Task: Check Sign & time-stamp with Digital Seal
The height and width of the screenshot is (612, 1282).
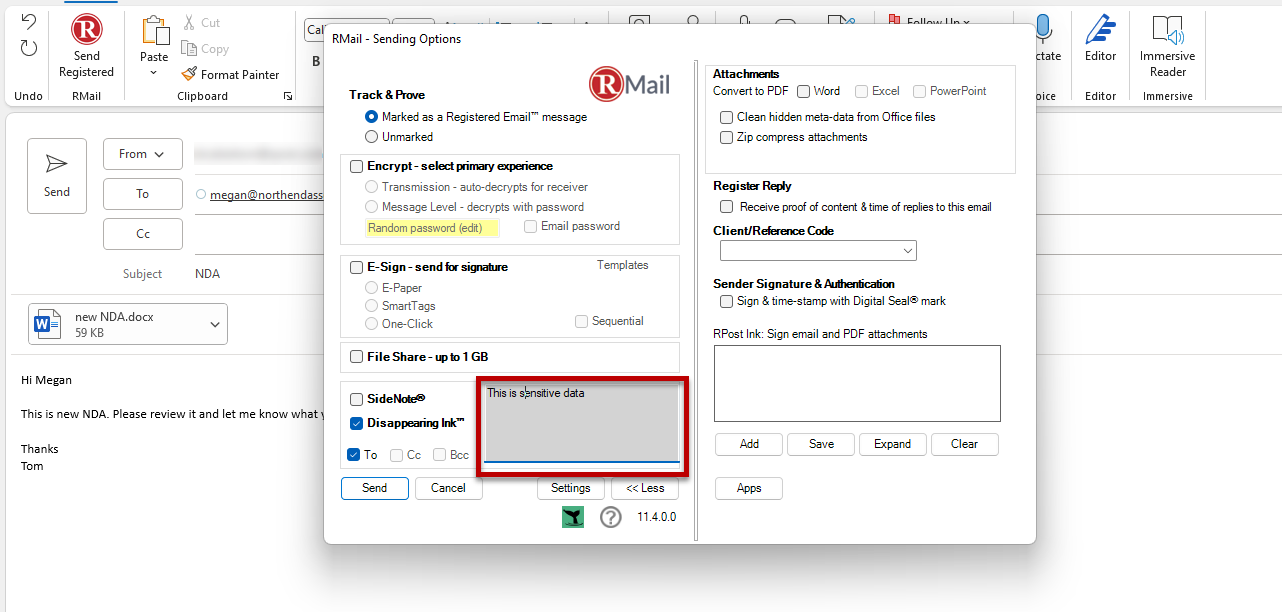Action: [x=727, y=301]
